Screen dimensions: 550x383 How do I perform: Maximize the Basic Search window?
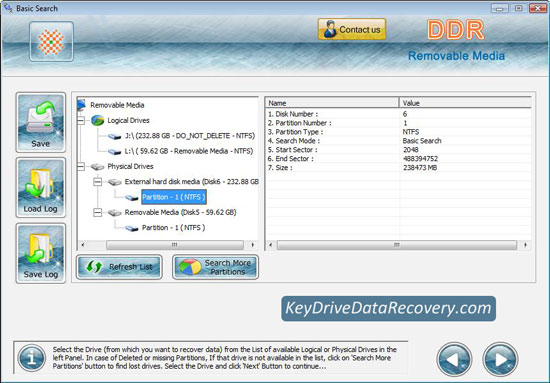(x=518, y=8)
